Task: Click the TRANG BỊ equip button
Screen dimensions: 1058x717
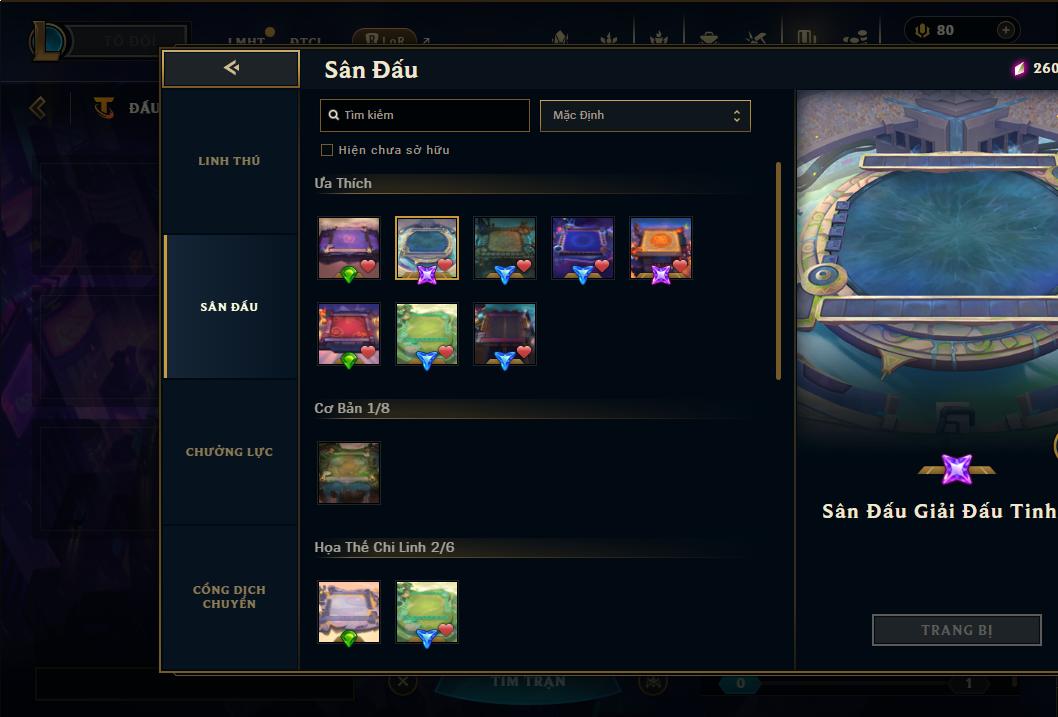Action: click(x=956, y=630)
